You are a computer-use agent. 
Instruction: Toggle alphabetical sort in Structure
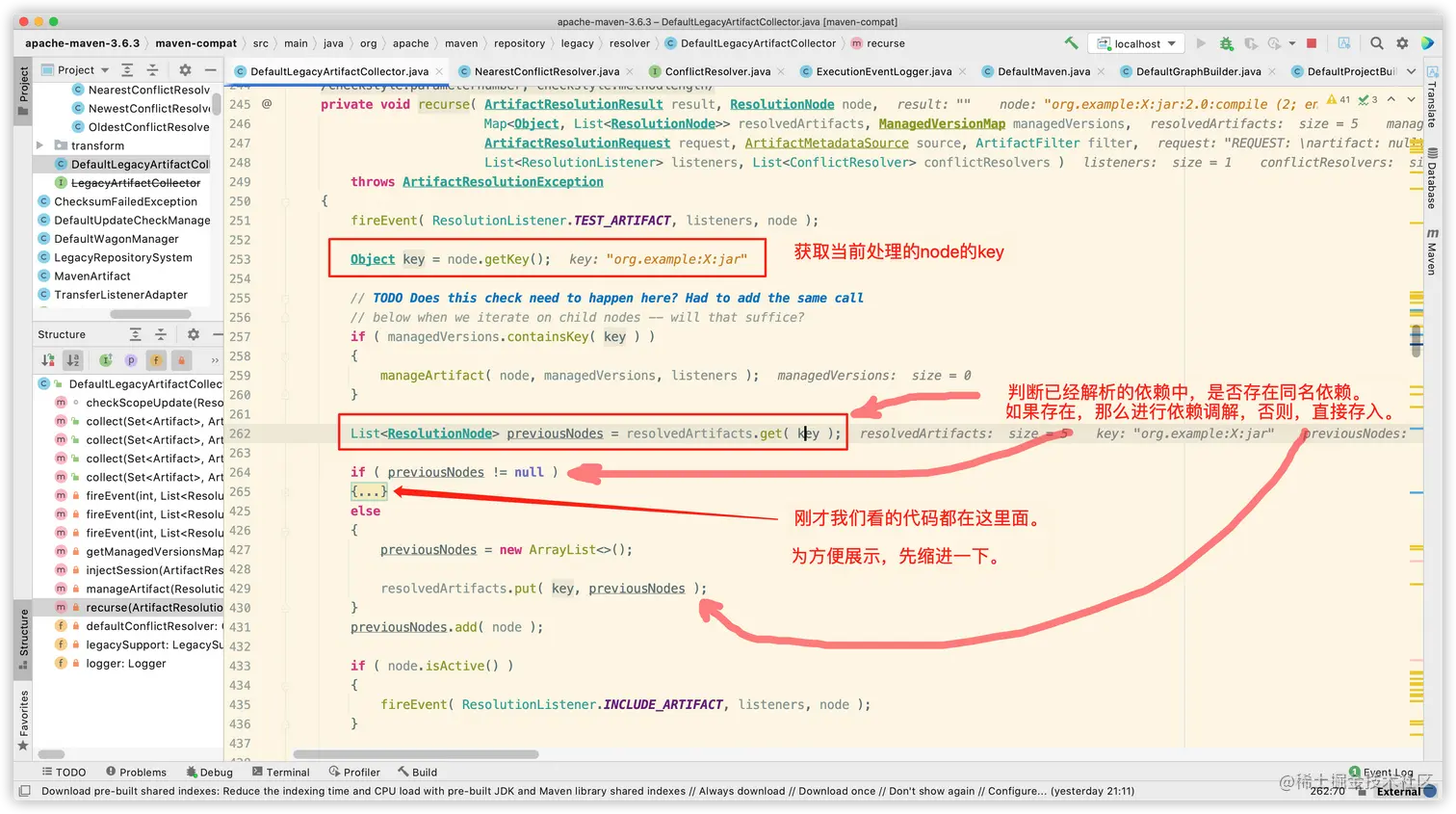(x=73, y=360)
